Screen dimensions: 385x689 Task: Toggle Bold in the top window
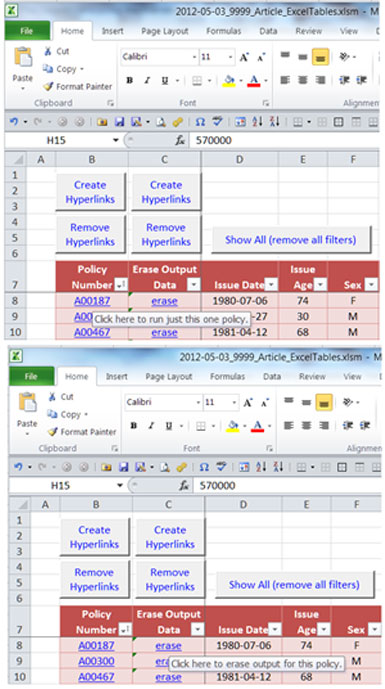pyautogui.click(x=130, y=80)
